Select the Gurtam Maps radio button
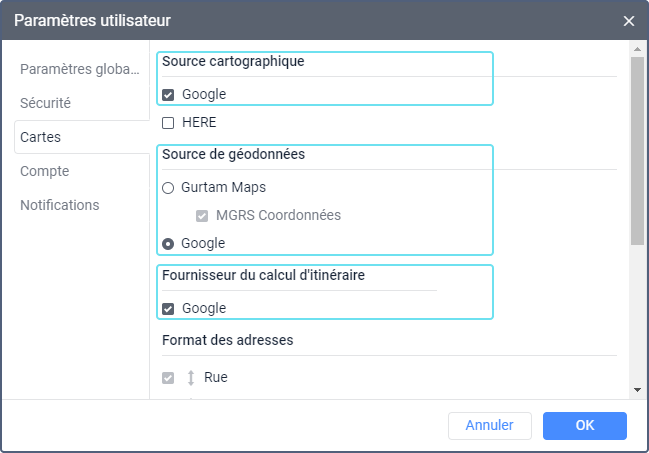Screen dimensions: 649x453 pyautogui.click(x=168, y=187)
